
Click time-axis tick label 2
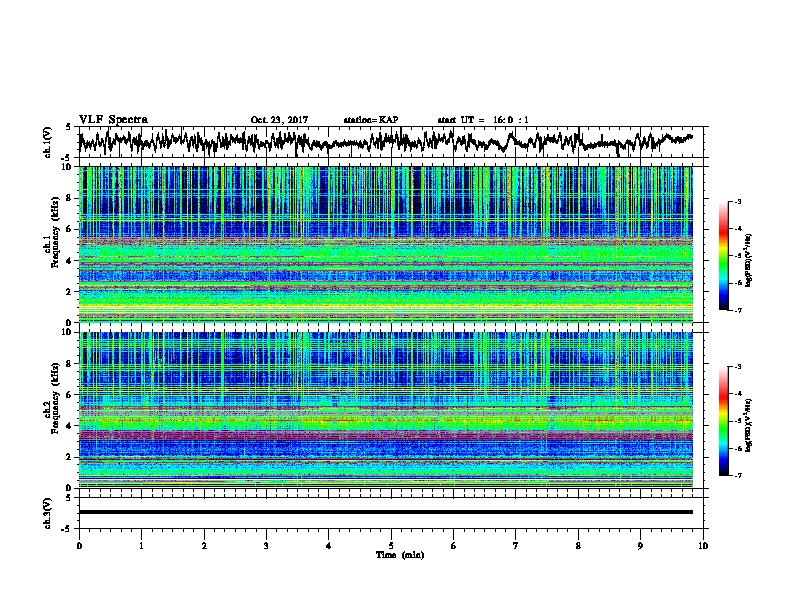click(204, 546)
